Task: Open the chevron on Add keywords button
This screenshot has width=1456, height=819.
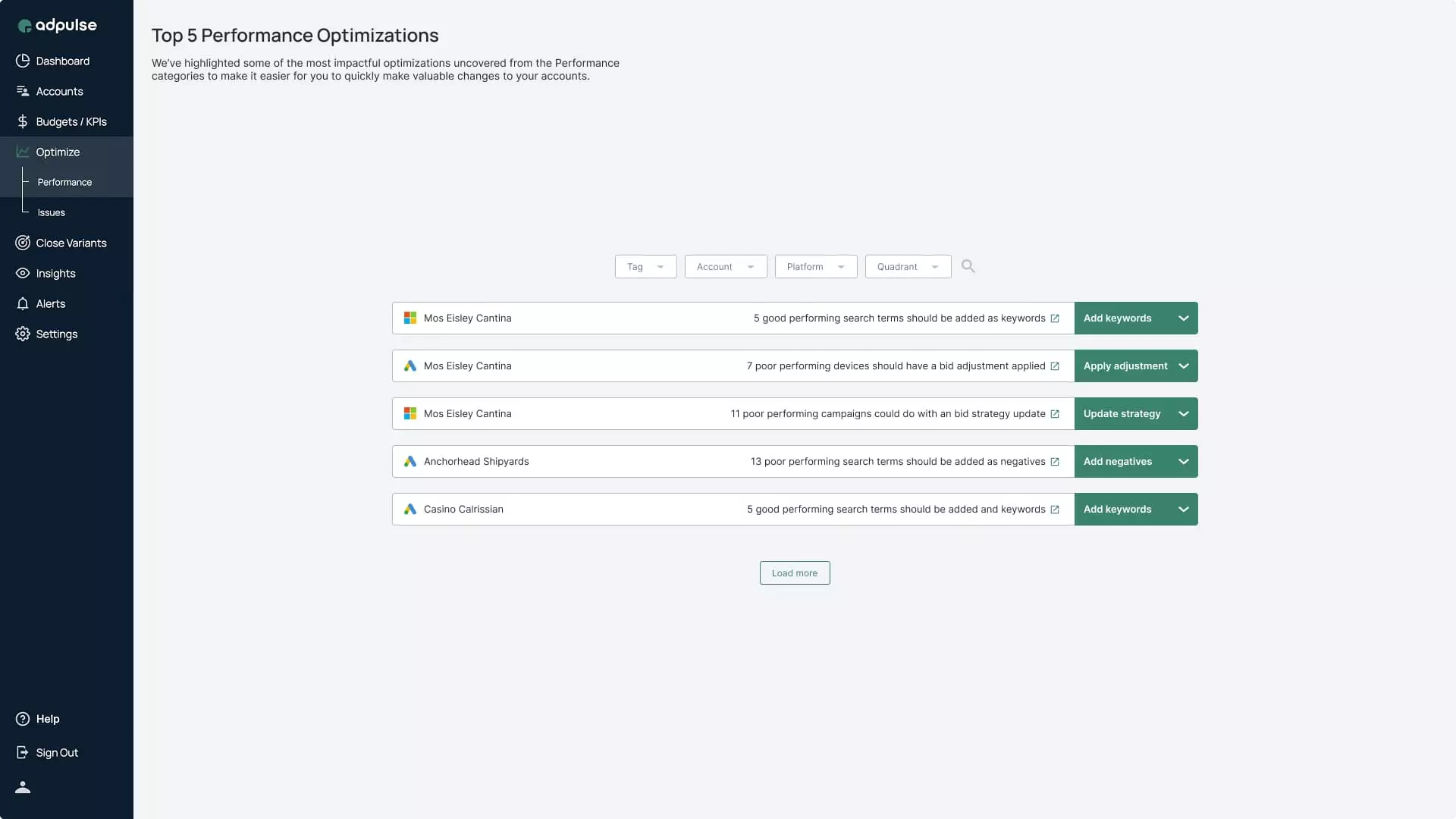Action: pos(1184,318)
